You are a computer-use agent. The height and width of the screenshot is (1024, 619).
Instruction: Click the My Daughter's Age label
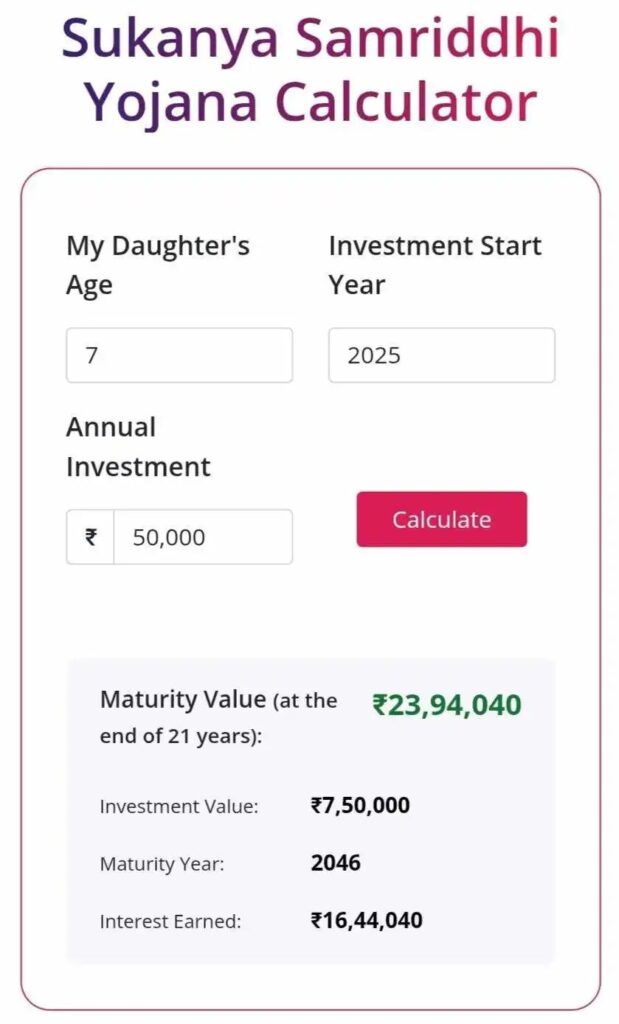[x=158, y=265]
